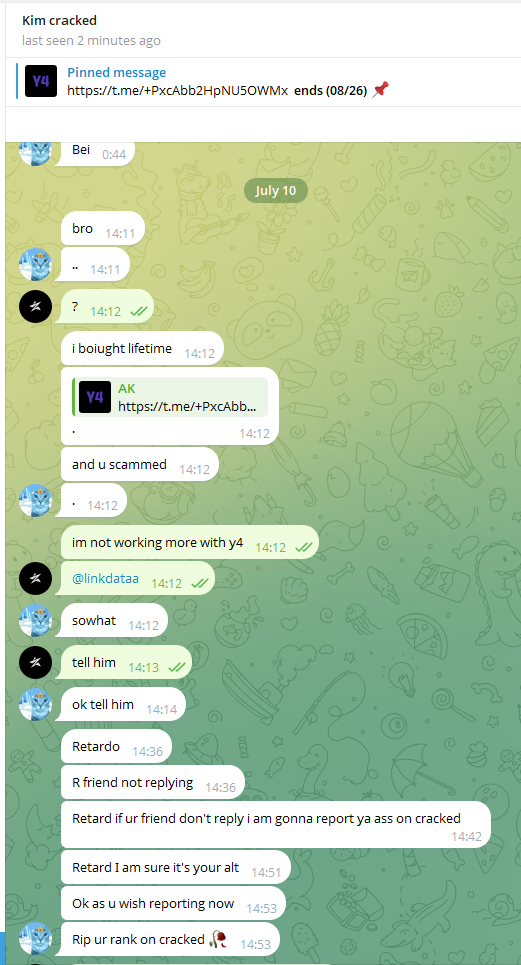Click the wilted rose emoji

coord(218,939)
